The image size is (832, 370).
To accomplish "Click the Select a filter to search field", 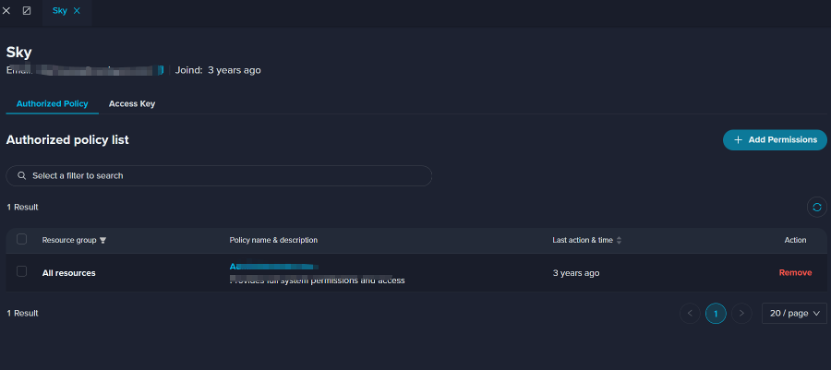I will point(219,176).
